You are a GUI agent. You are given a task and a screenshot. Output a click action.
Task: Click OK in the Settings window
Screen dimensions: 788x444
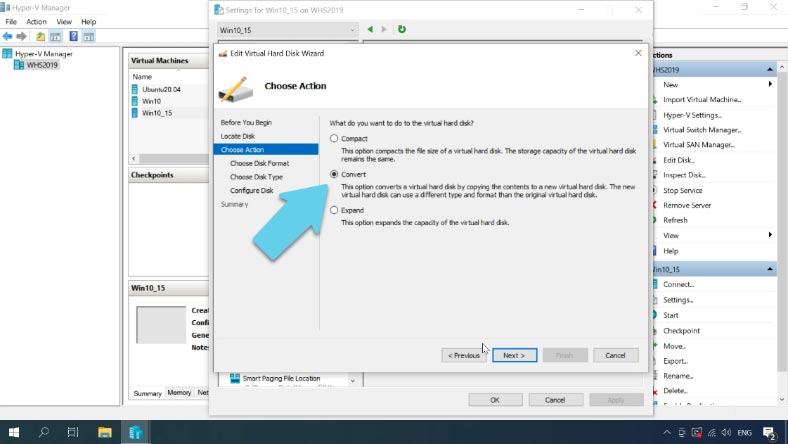(495, 400)
